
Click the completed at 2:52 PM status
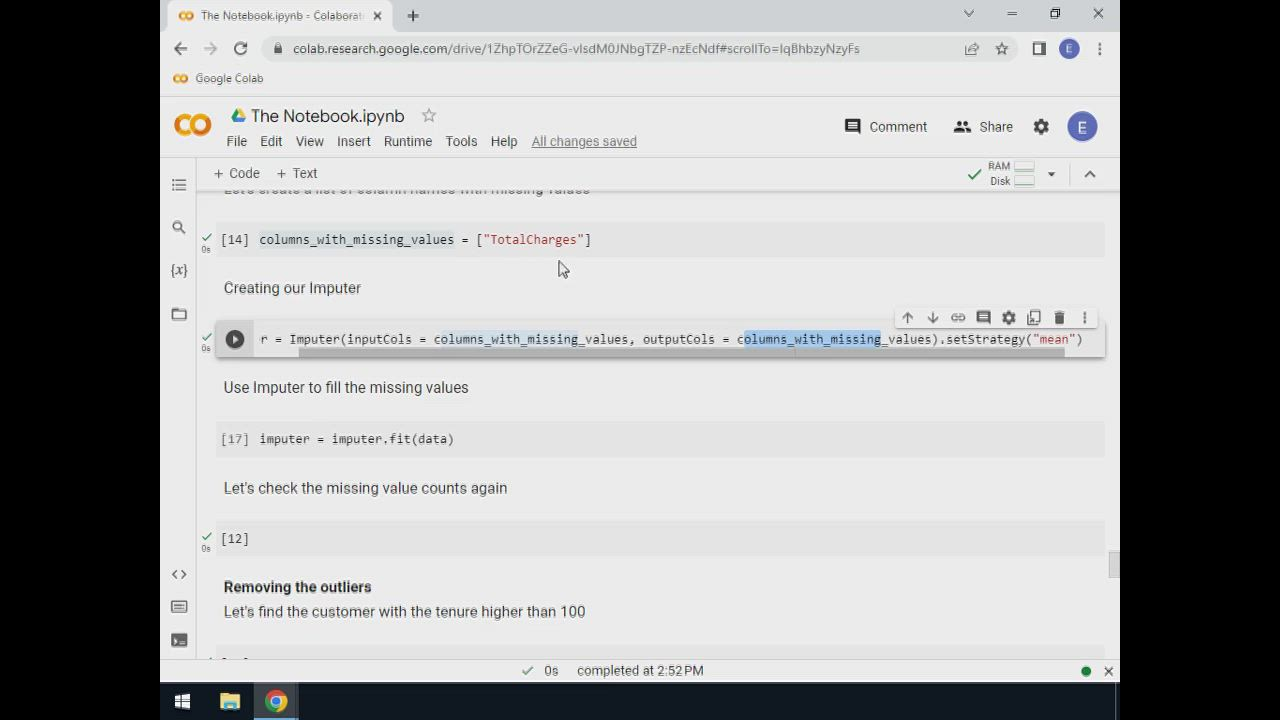(640, 671)
